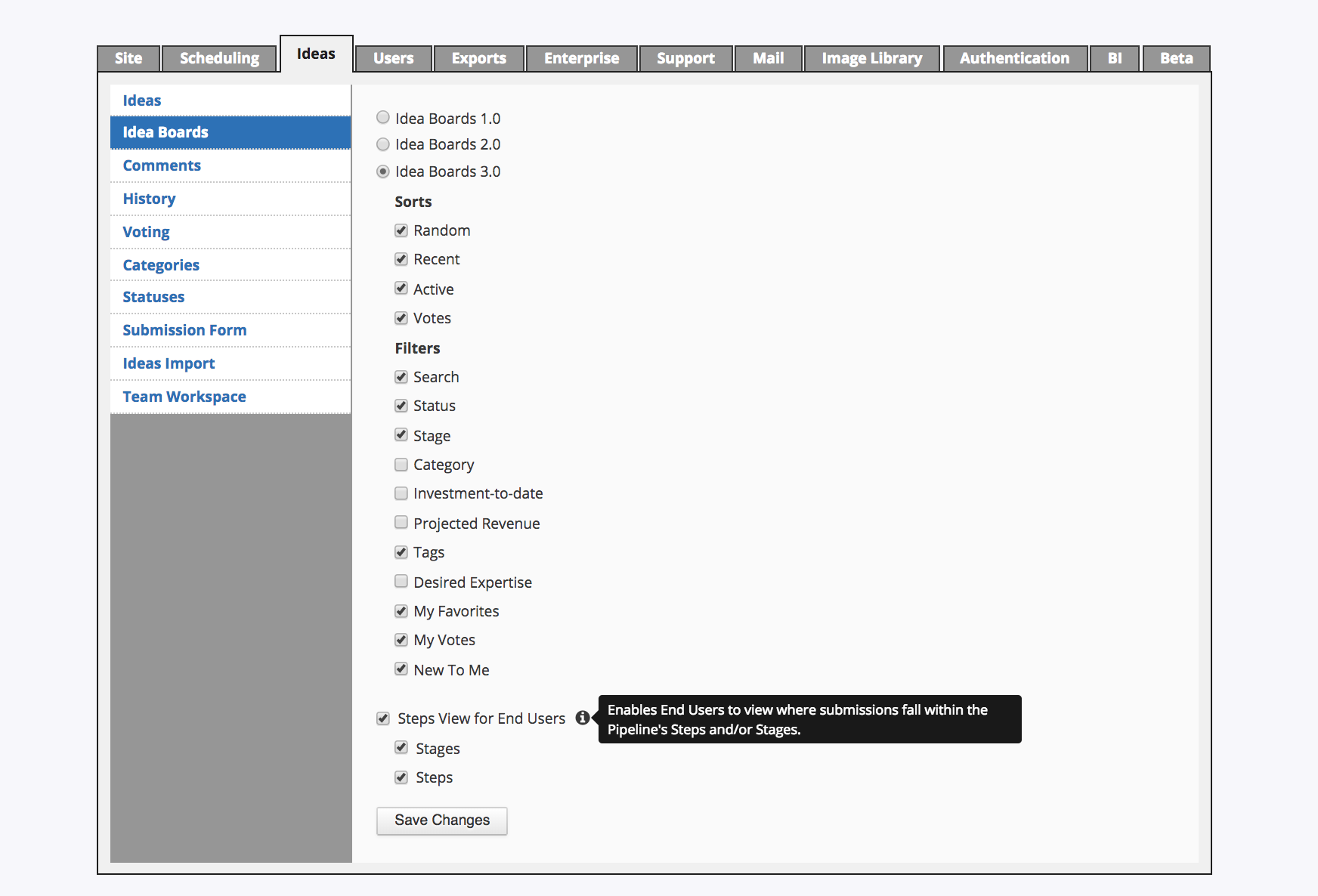Open Comments settings in sidebar
This screenshot has width=1318, height=896.
click(x=230, y=165)
